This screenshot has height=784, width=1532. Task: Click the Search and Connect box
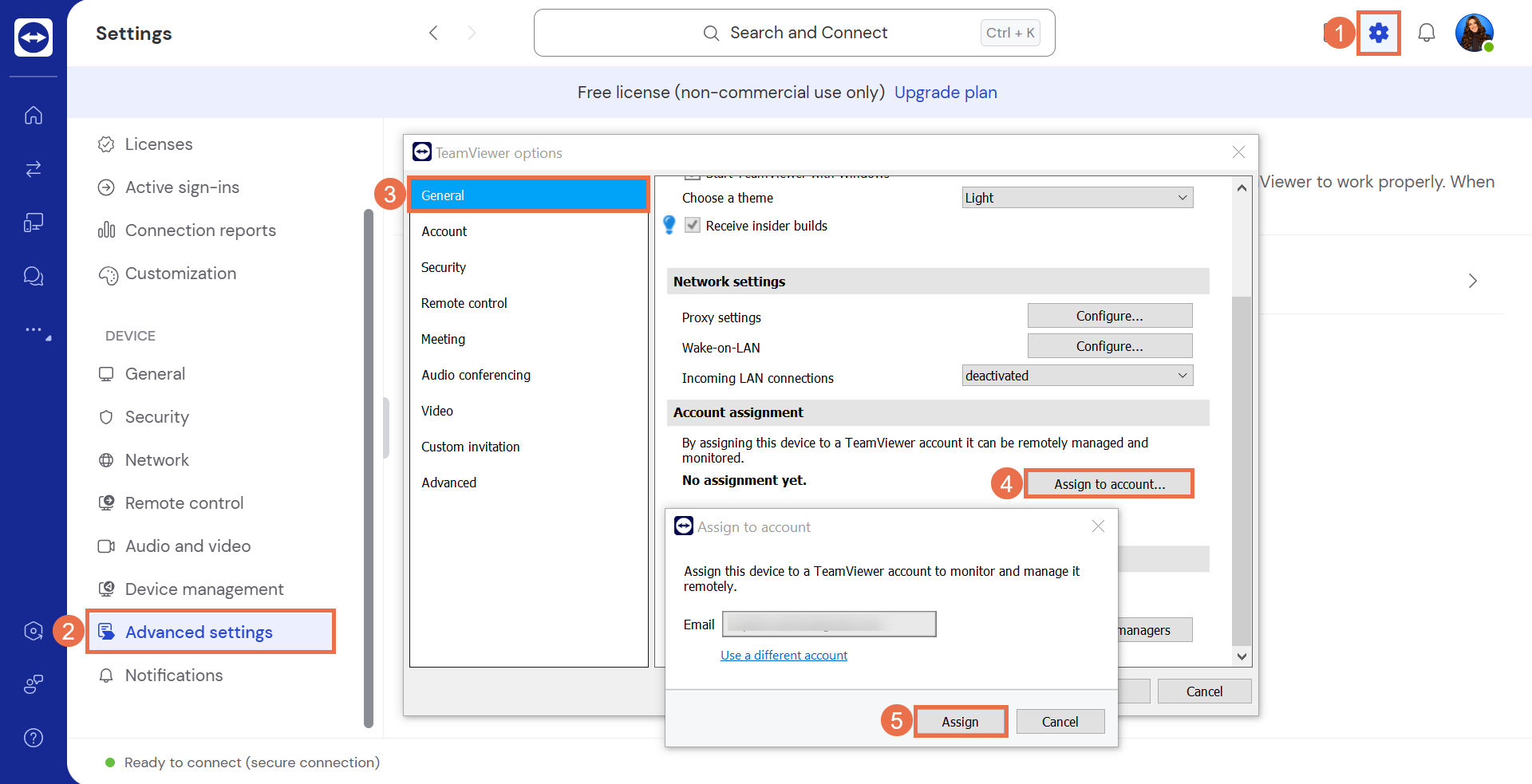[x=795, y=33]
